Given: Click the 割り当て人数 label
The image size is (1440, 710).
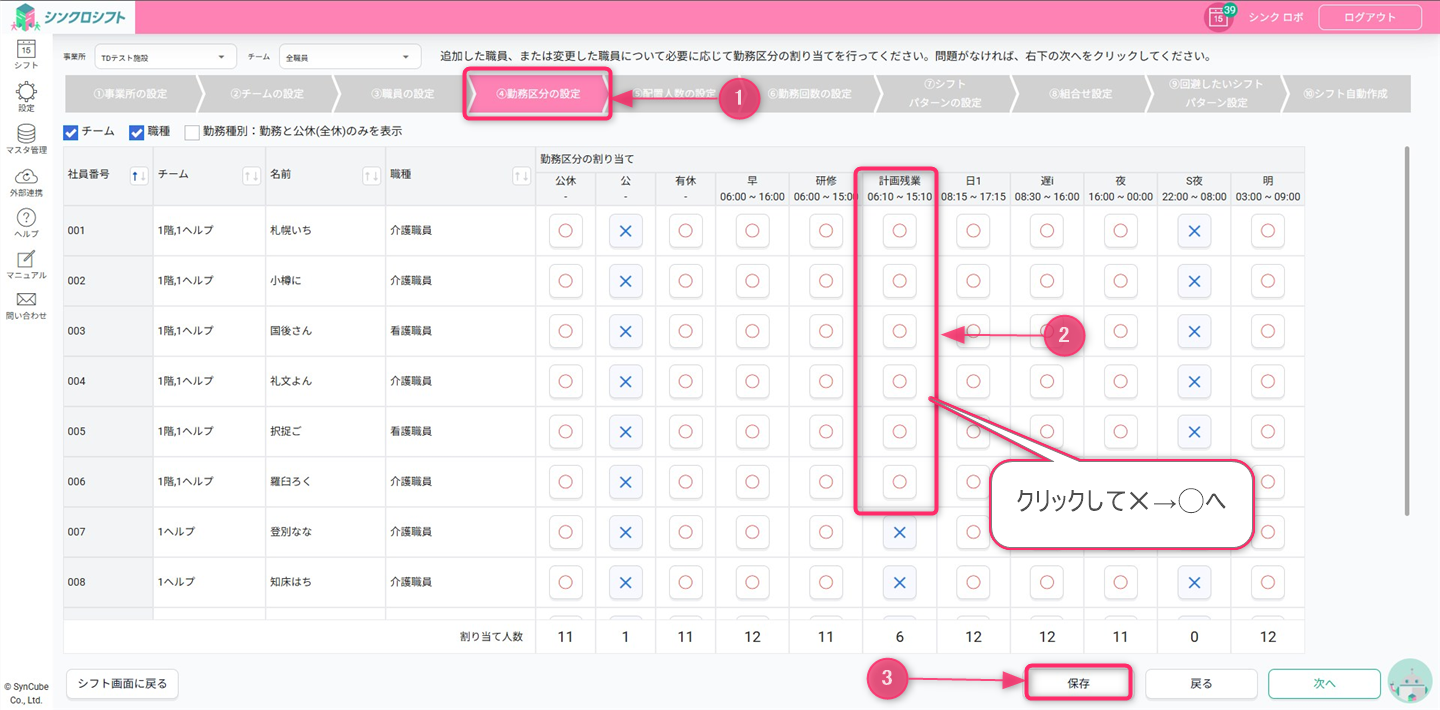Looking at the screenshot, I should (491, 636).
